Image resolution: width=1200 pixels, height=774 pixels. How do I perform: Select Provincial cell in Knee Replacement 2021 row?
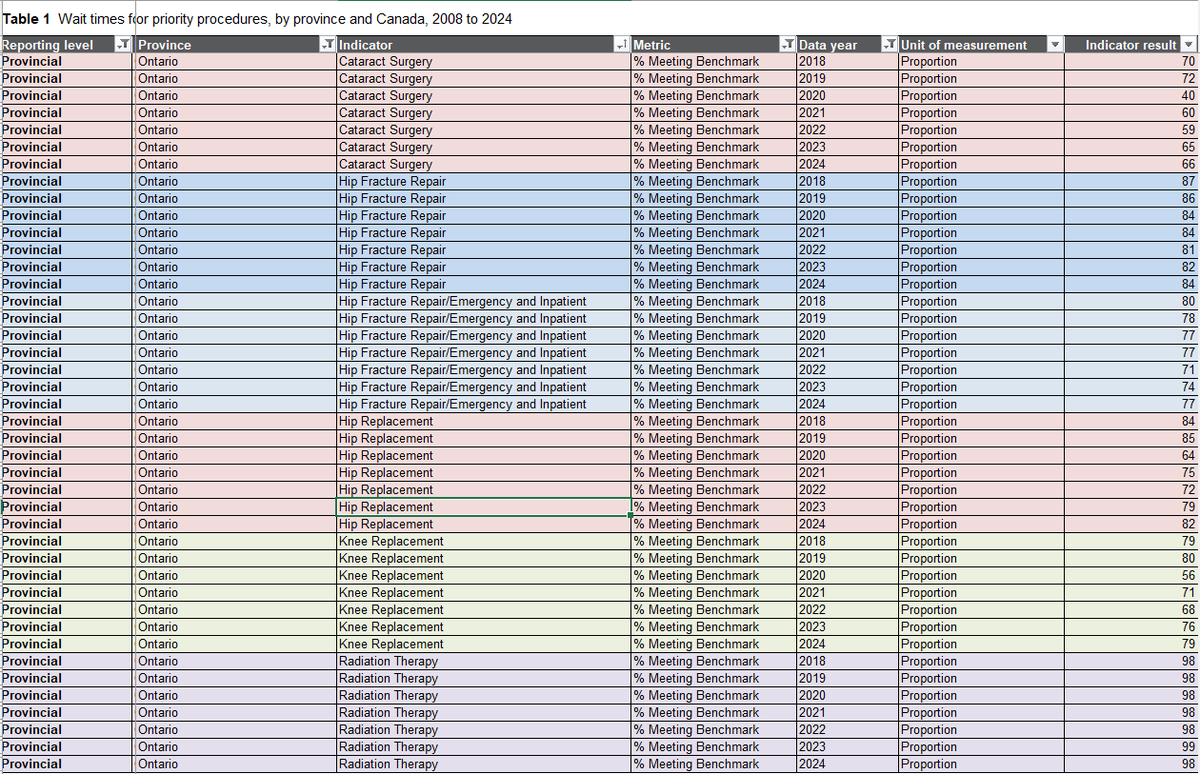67,592
